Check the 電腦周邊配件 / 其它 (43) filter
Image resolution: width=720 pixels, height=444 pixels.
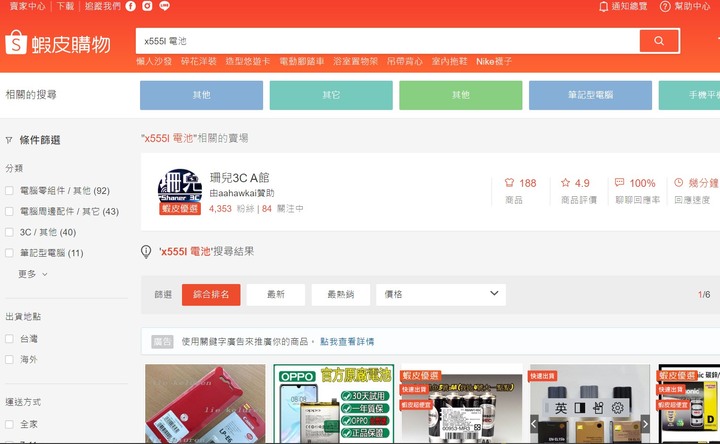tap(9, 211)
